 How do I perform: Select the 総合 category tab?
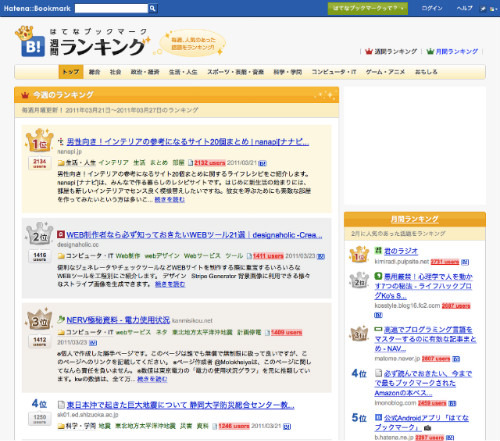(95, 72)
